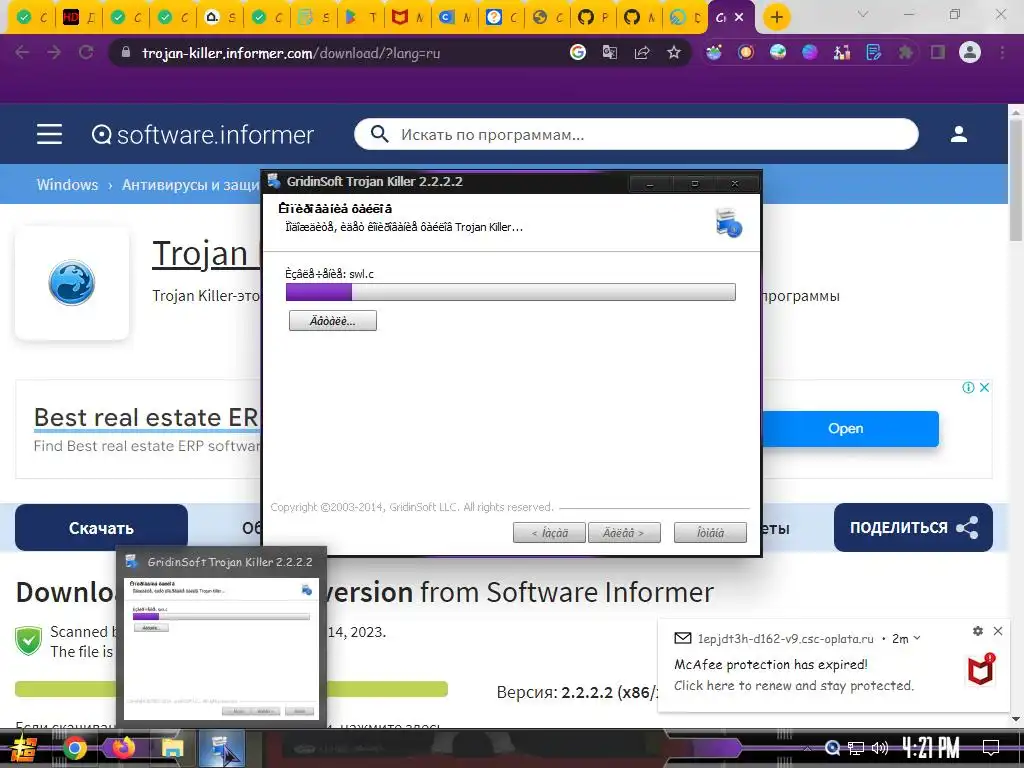Close the current active browser tab
1024x768 pixels.
click(x=739, y=18)
